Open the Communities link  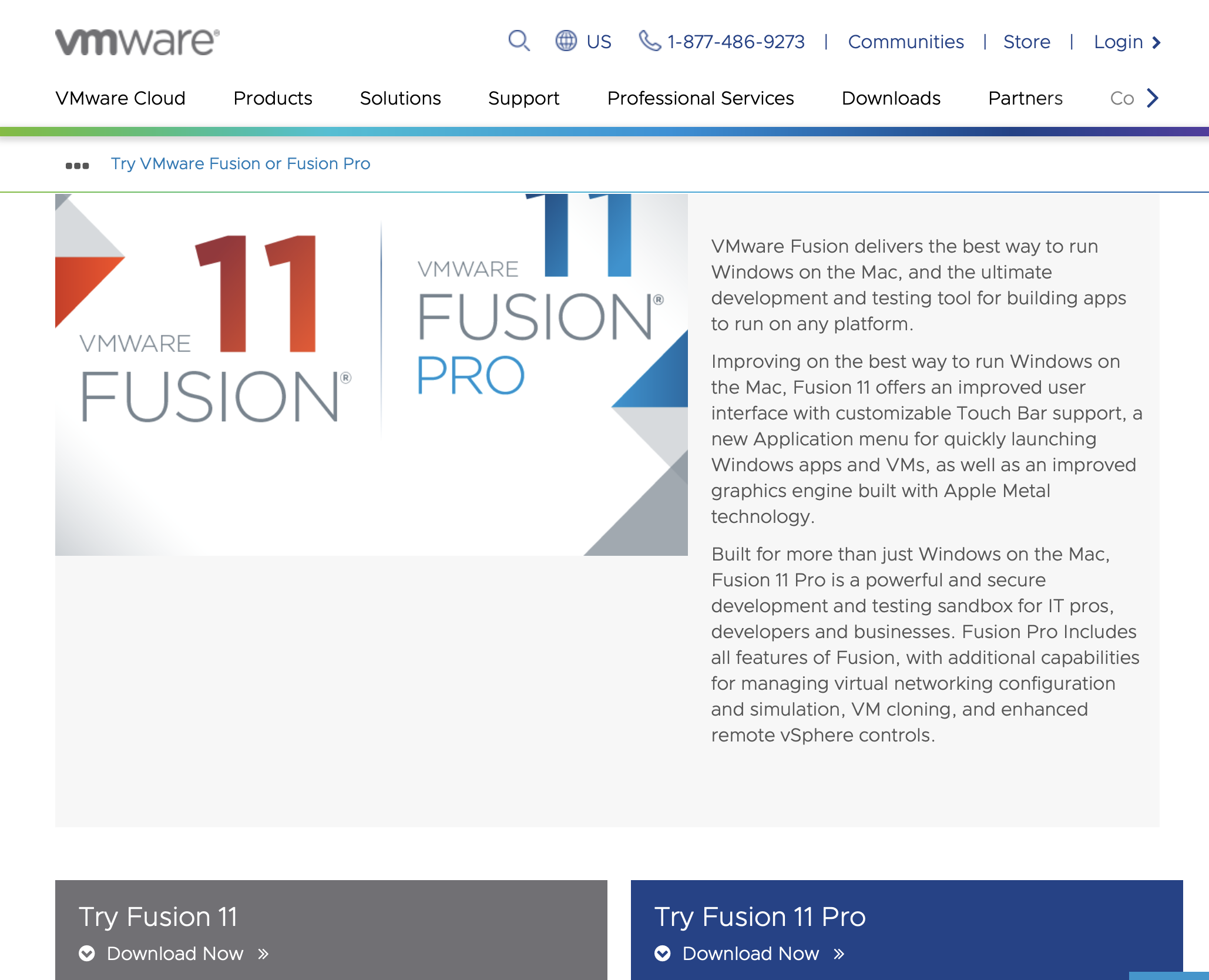pos(906,41)
